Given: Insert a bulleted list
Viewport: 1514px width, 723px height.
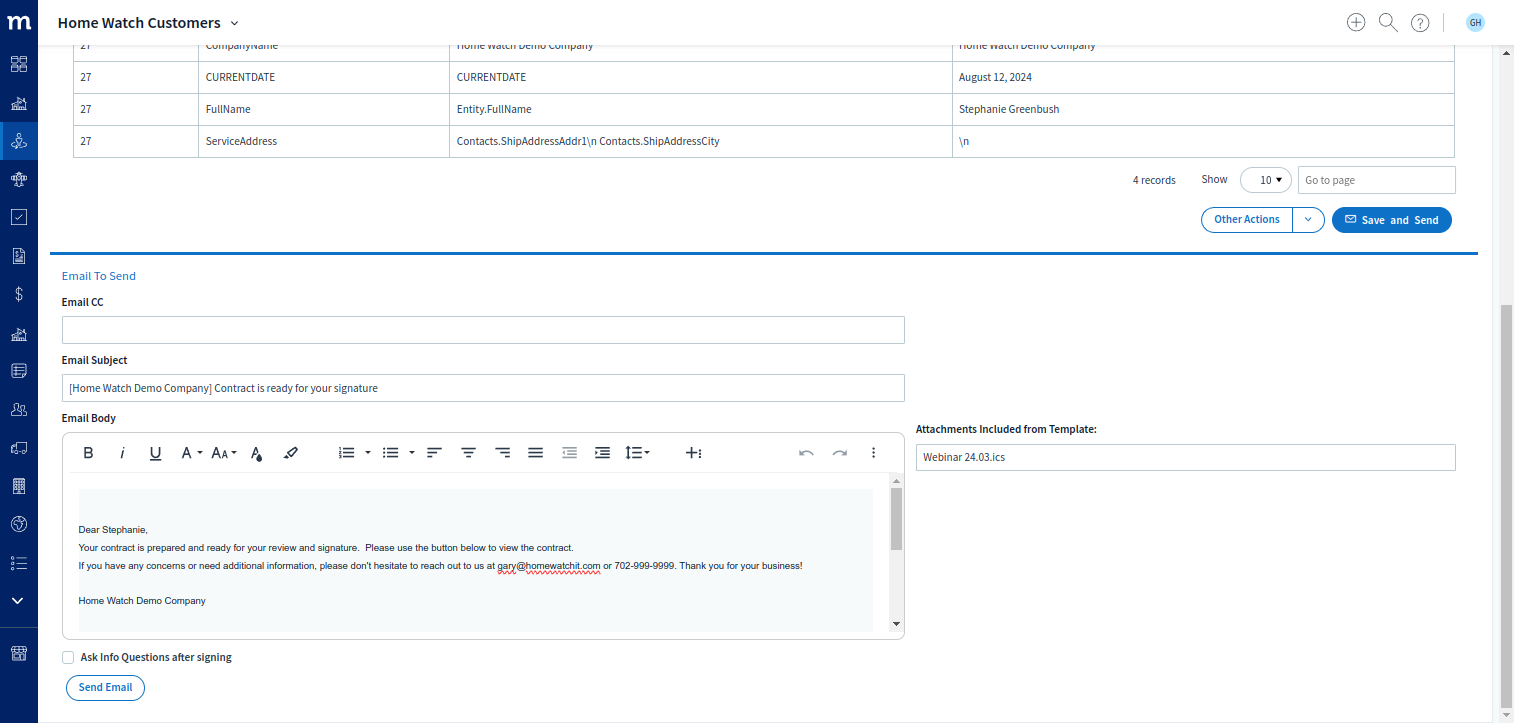Looking at the screenshot, I should pos(391,453).
